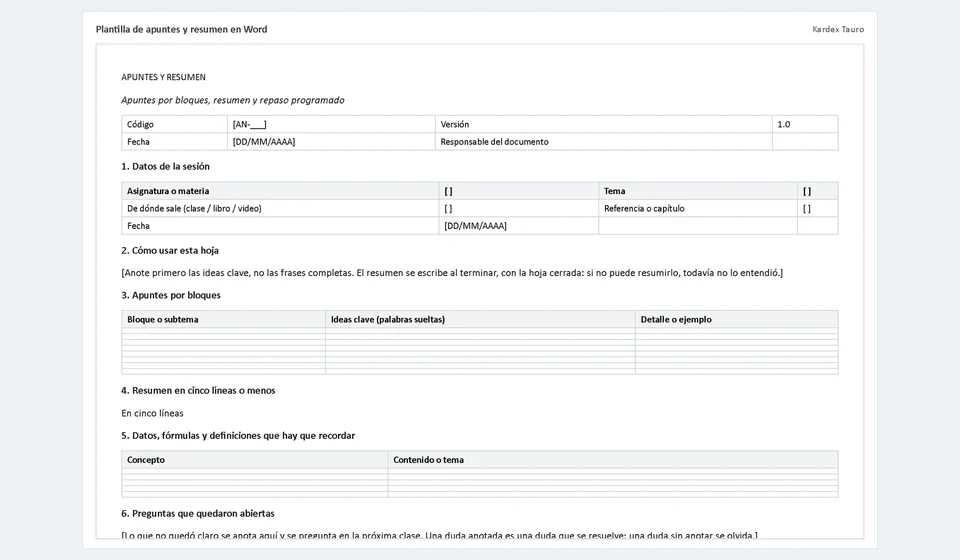This screenshot has width=960, height=560.
Task: Click the 'Responsable del documento' cell
Action: pos(604,141)
